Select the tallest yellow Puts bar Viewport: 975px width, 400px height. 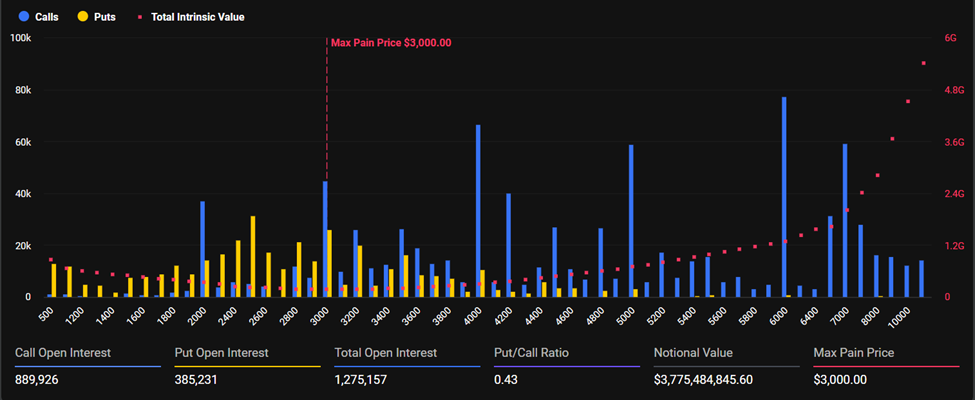click(253, 258)
